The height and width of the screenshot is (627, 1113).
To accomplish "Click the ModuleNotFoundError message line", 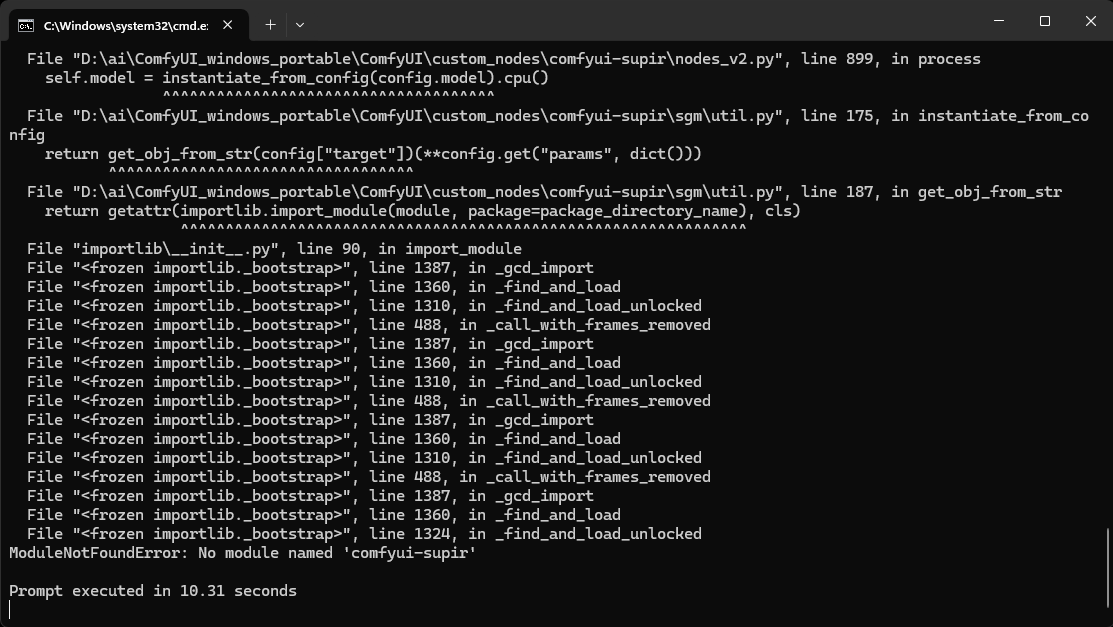I will 242,553.
